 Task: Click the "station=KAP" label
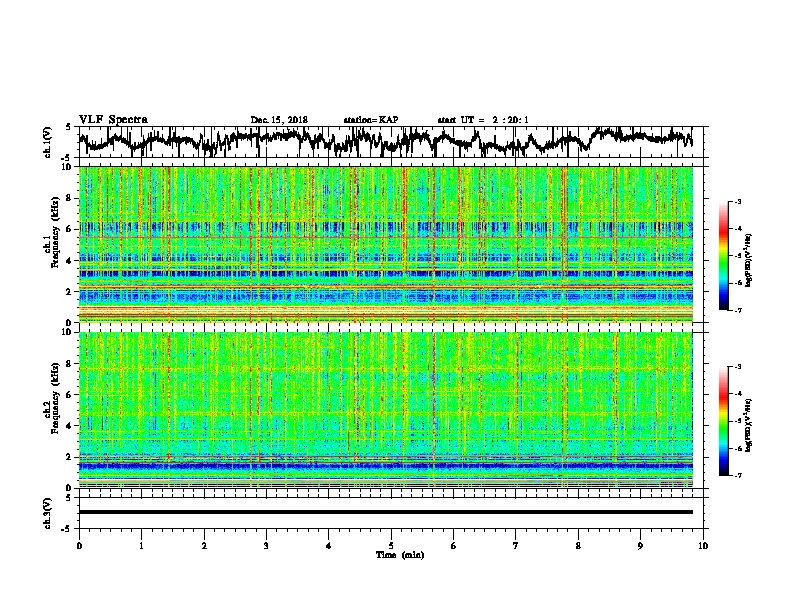tap(371, 120)
